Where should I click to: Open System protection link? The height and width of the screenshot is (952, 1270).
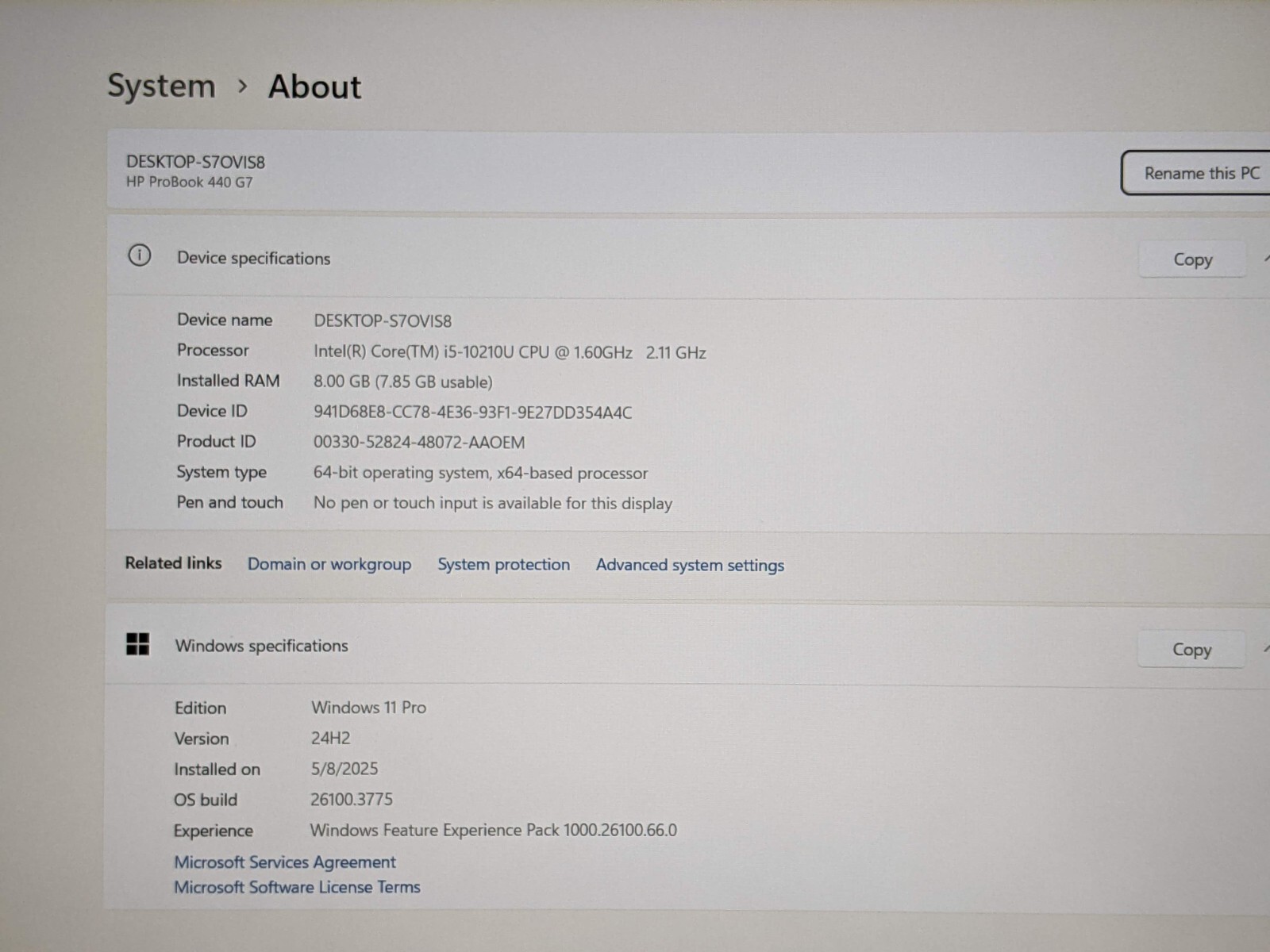(x=504, y=564)
